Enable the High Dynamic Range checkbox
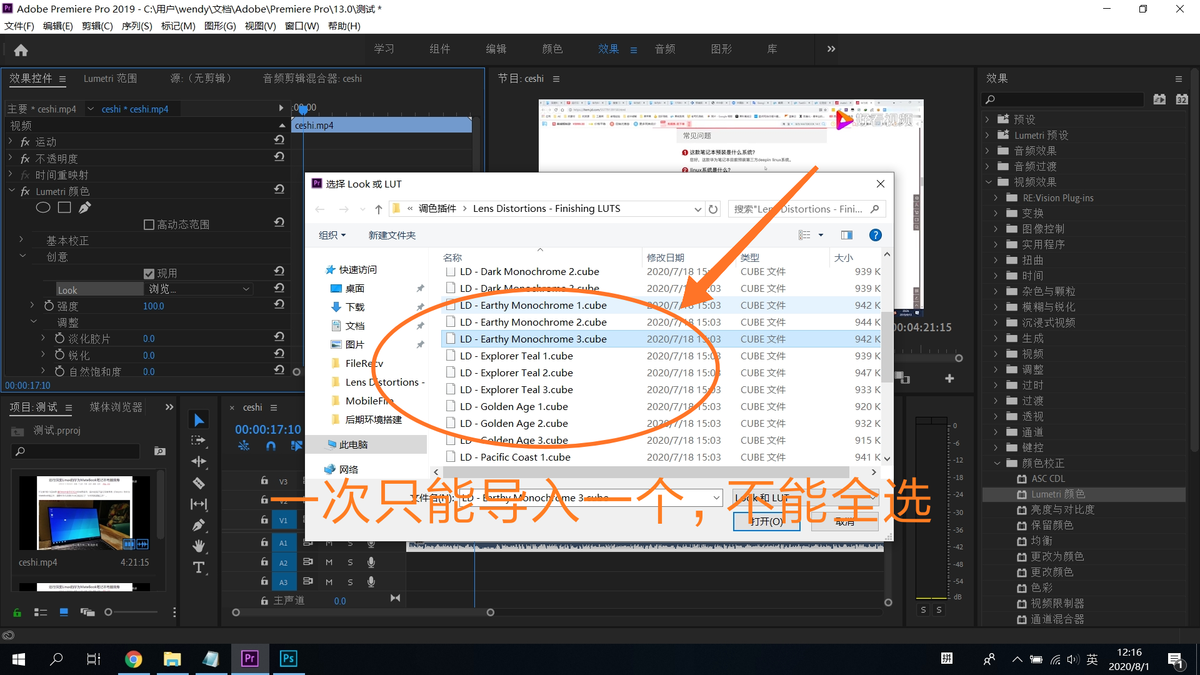 pyautogui.click(x=149, y=225)
